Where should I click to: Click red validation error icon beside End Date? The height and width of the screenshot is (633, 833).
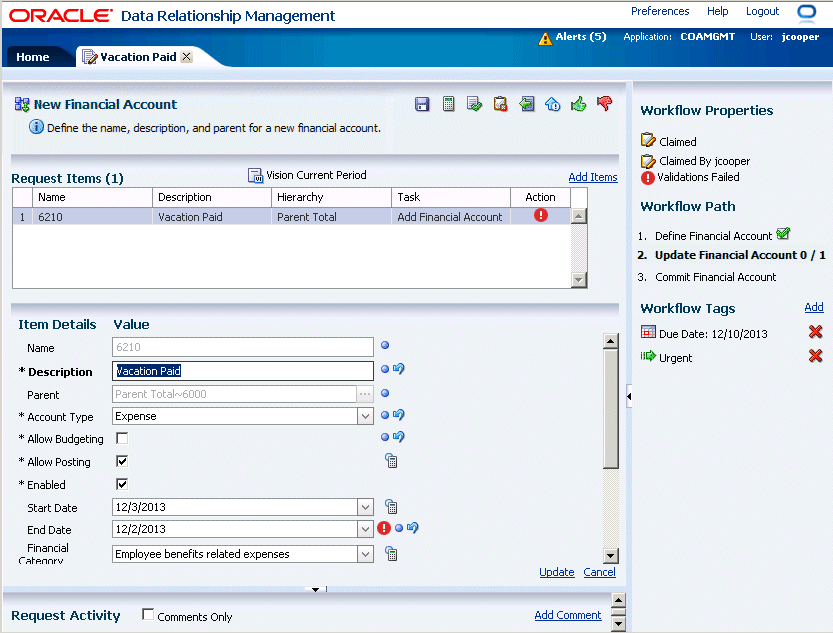tap(384, 528)
